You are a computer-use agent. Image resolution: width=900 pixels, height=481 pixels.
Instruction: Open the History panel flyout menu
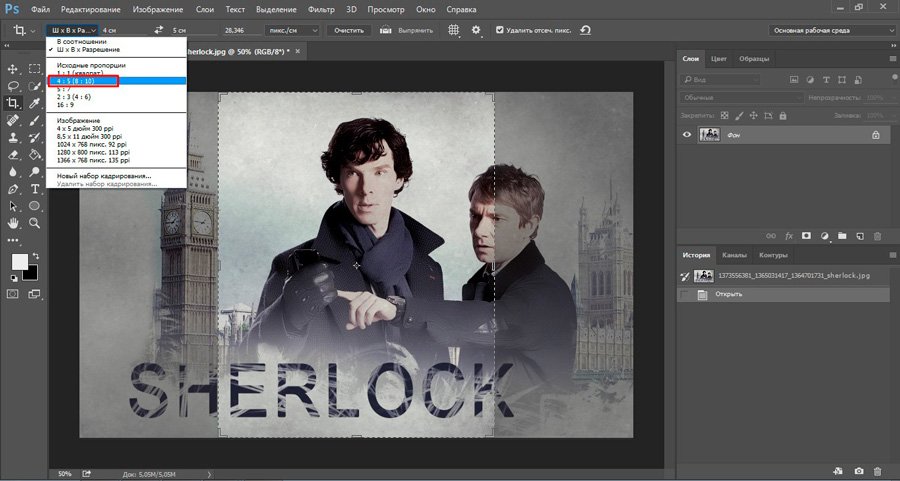[x=893, y=255]
